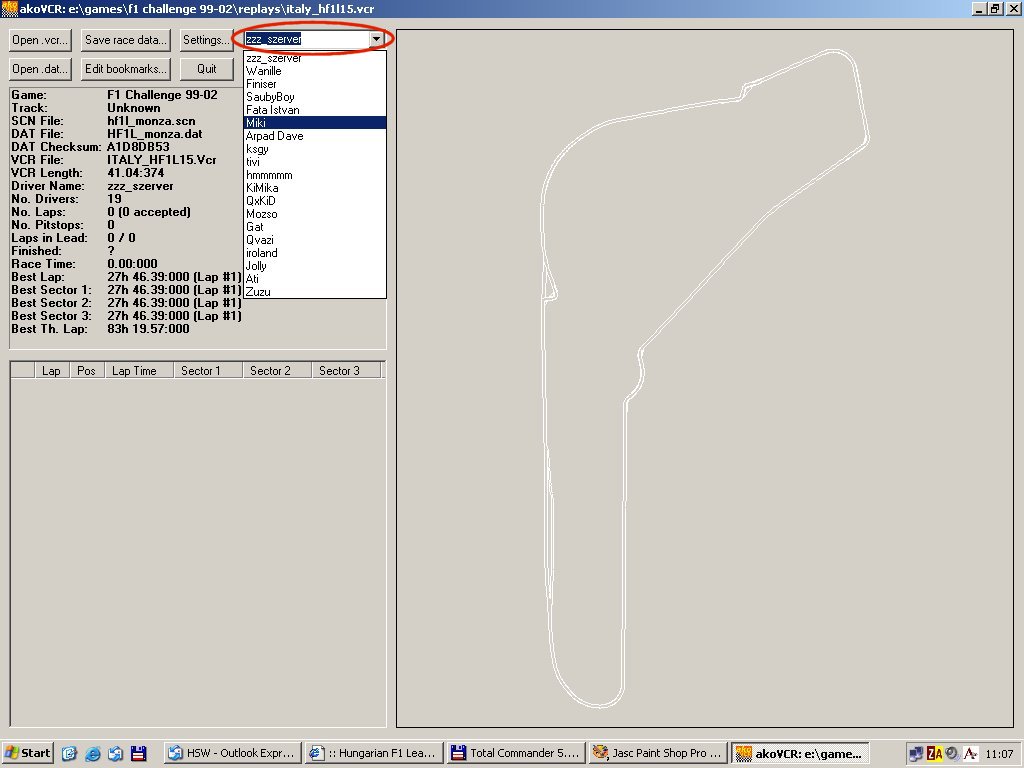Choose hmmmmm from the driver list
Image resolution: width=1024 pixels, height=768 pixels.
click(315, 175)
